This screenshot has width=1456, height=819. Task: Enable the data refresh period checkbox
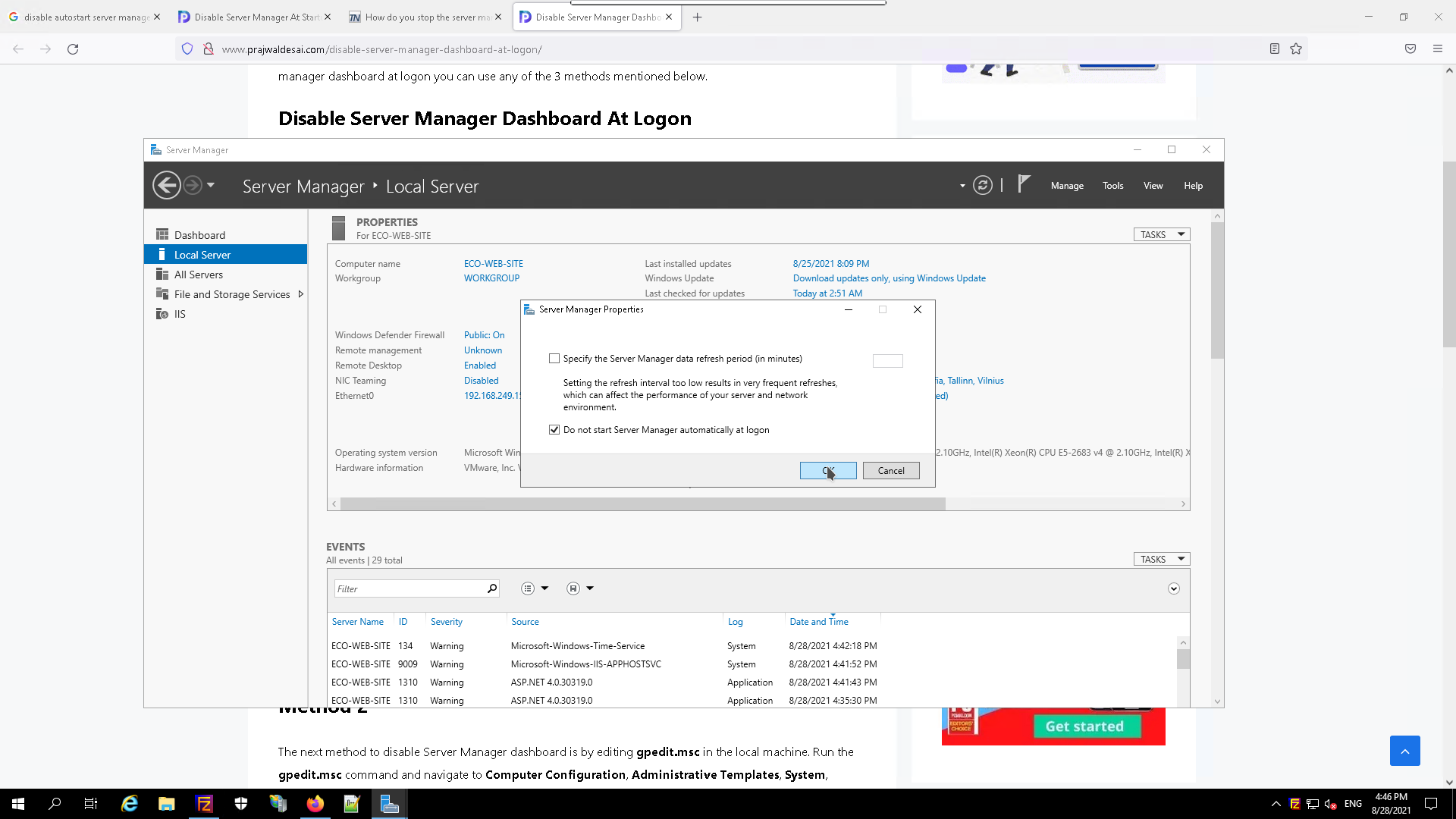click(554, 359)
